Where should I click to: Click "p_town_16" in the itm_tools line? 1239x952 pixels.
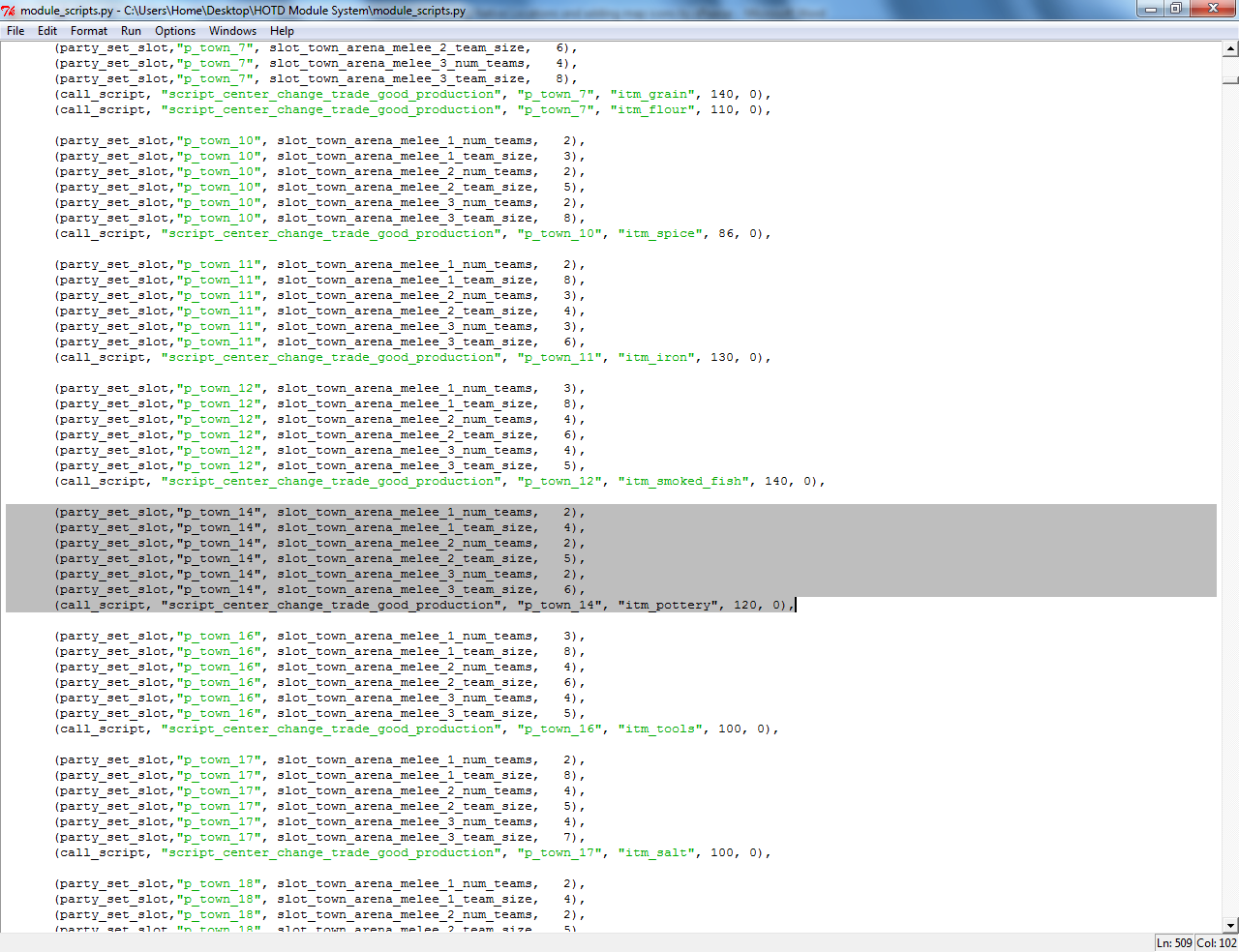click(559, 729)
